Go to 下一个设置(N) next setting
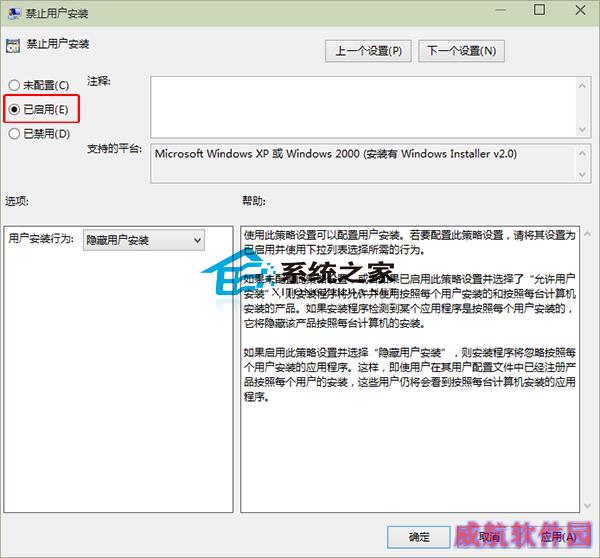 click(x=461, y=51)
